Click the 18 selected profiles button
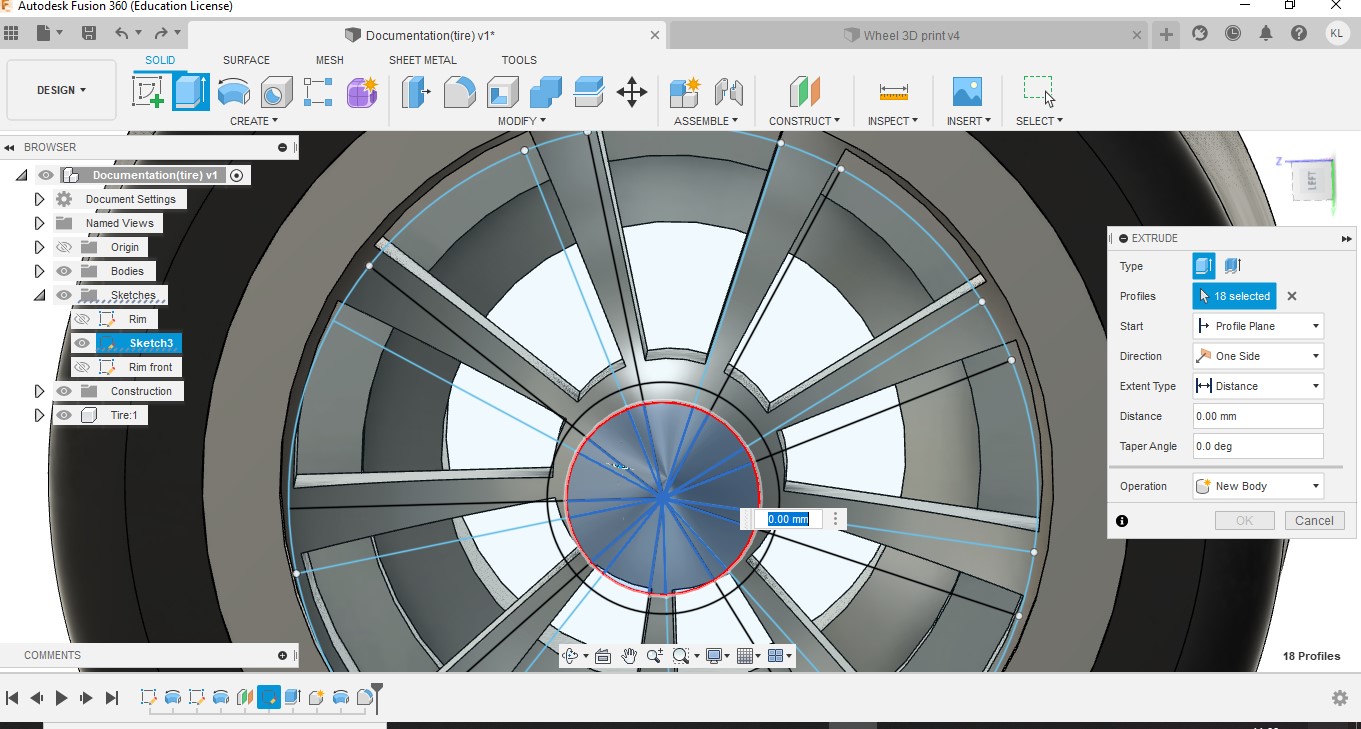1361x729 pixels. (x=1235, y=296)
